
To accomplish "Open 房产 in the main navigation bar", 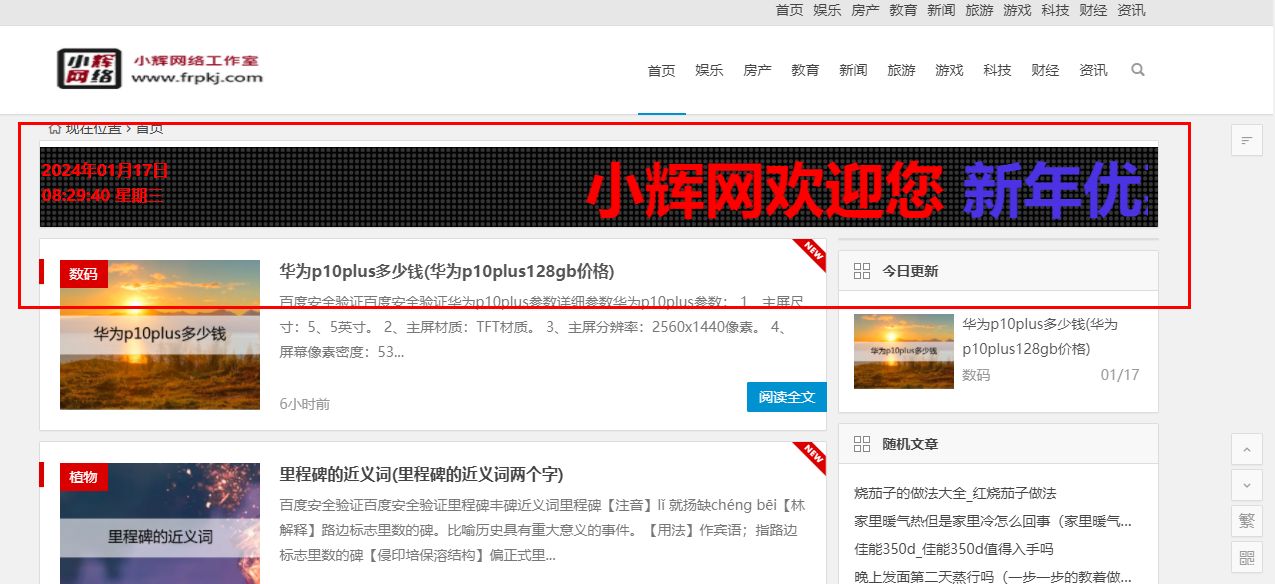I will (x=757, y=70).
